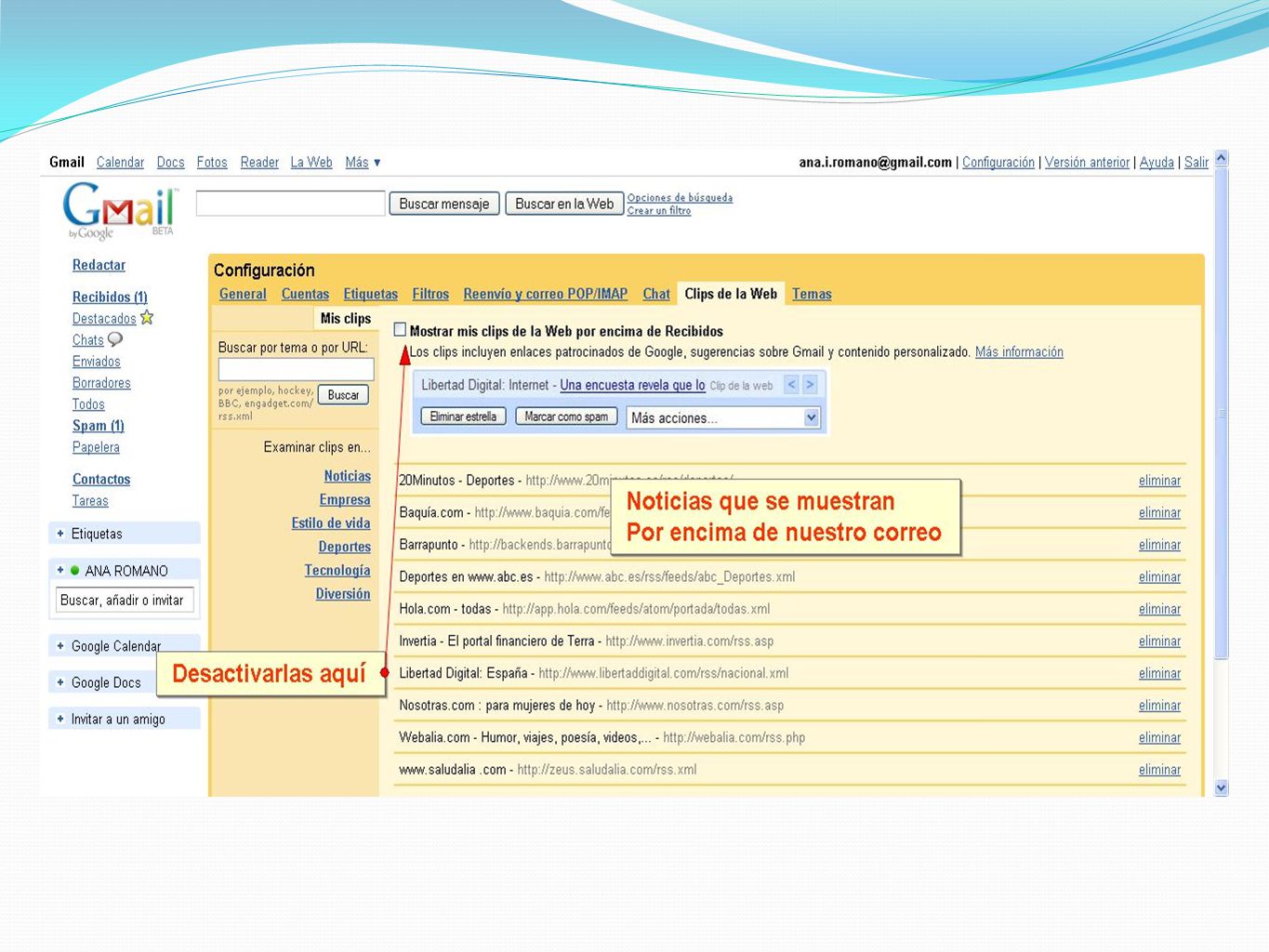Expand the Etiquetas panel
This screenshot has width=1269, height=952.
[60, 534]
